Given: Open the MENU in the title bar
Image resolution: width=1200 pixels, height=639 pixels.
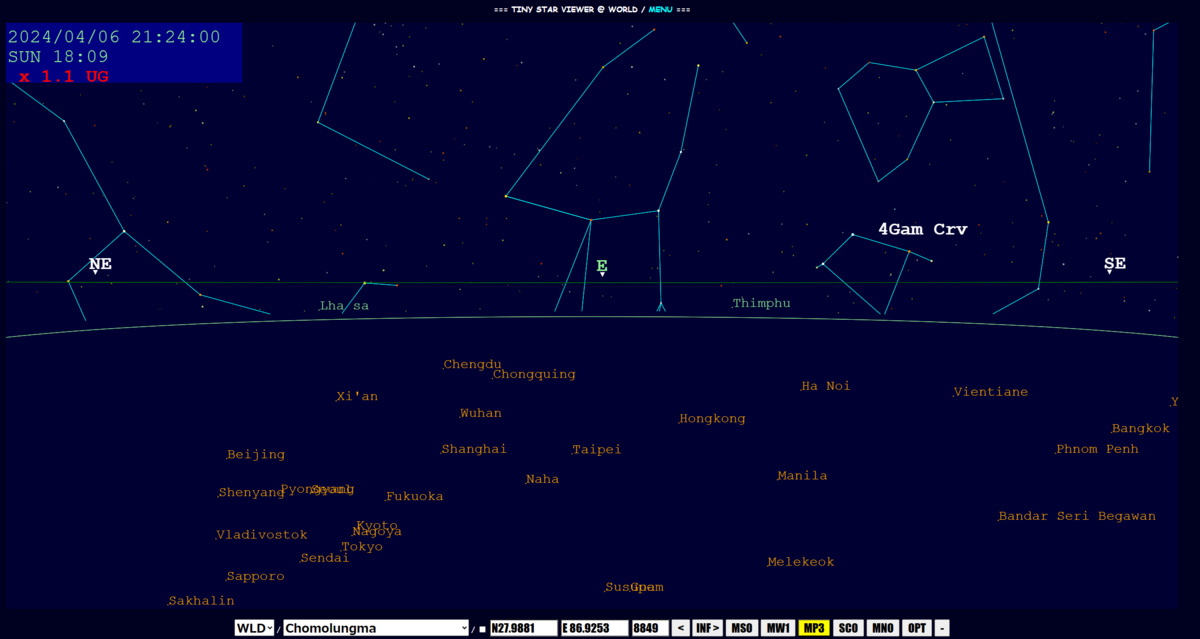Looking at the screenshot, I should pos(659,9).
